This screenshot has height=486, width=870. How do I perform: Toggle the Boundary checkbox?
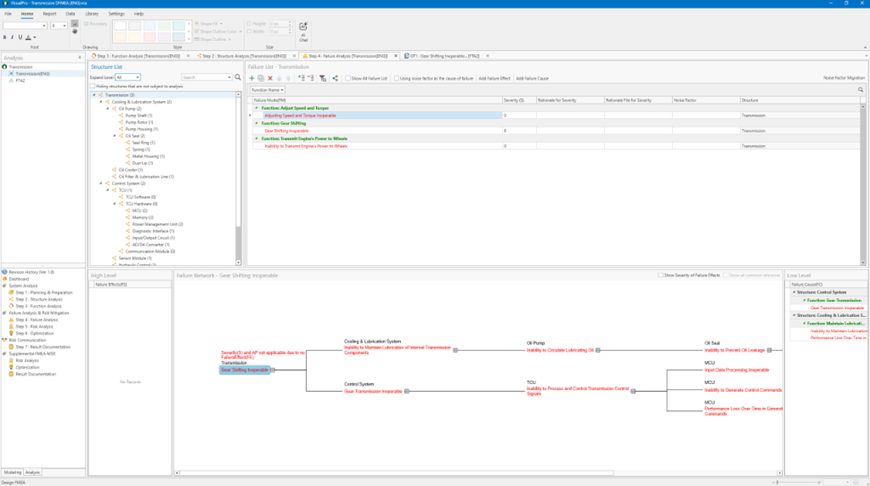(87, 24)
